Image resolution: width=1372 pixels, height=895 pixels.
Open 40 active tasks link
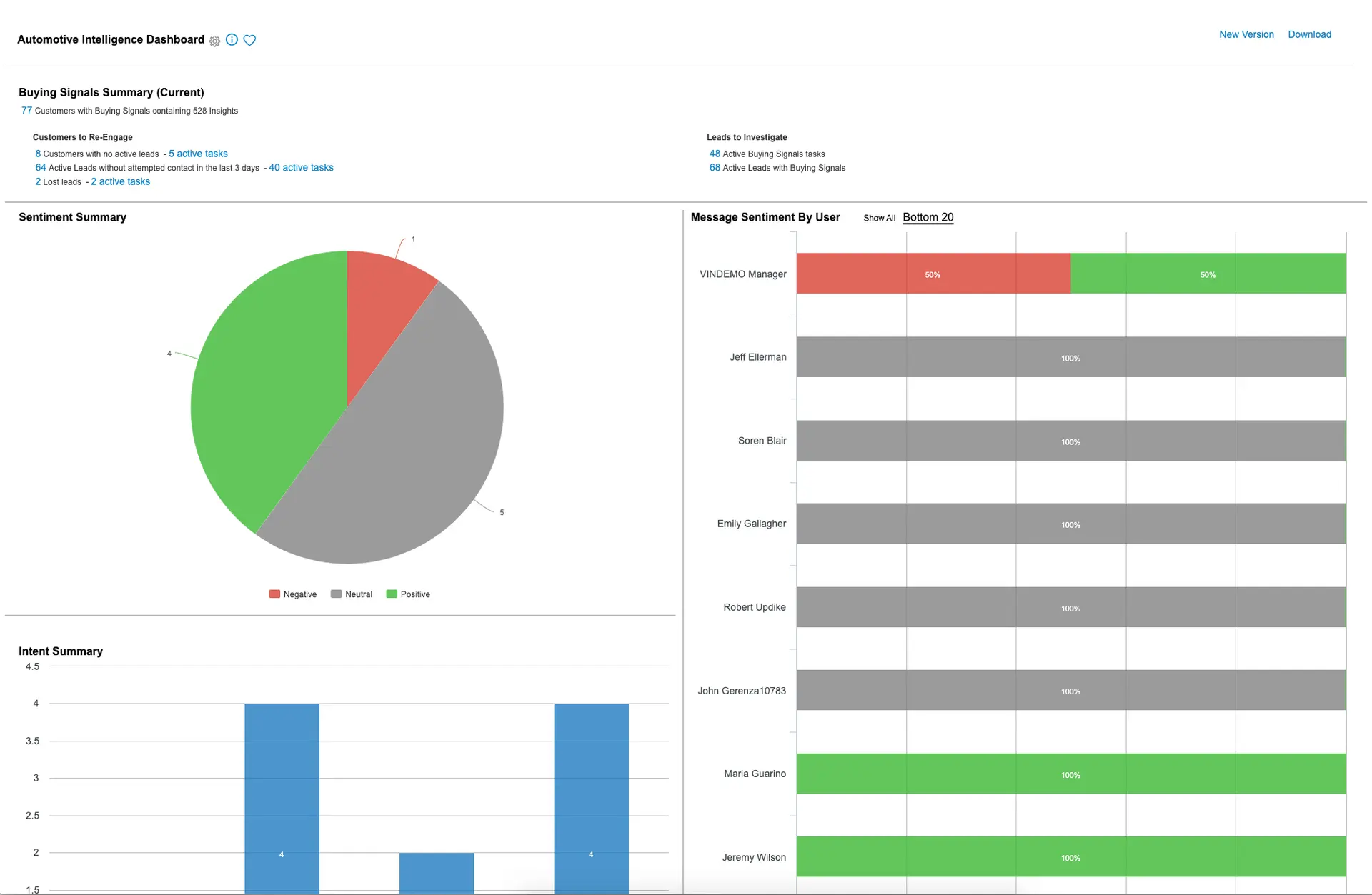(x=301, y=167)
